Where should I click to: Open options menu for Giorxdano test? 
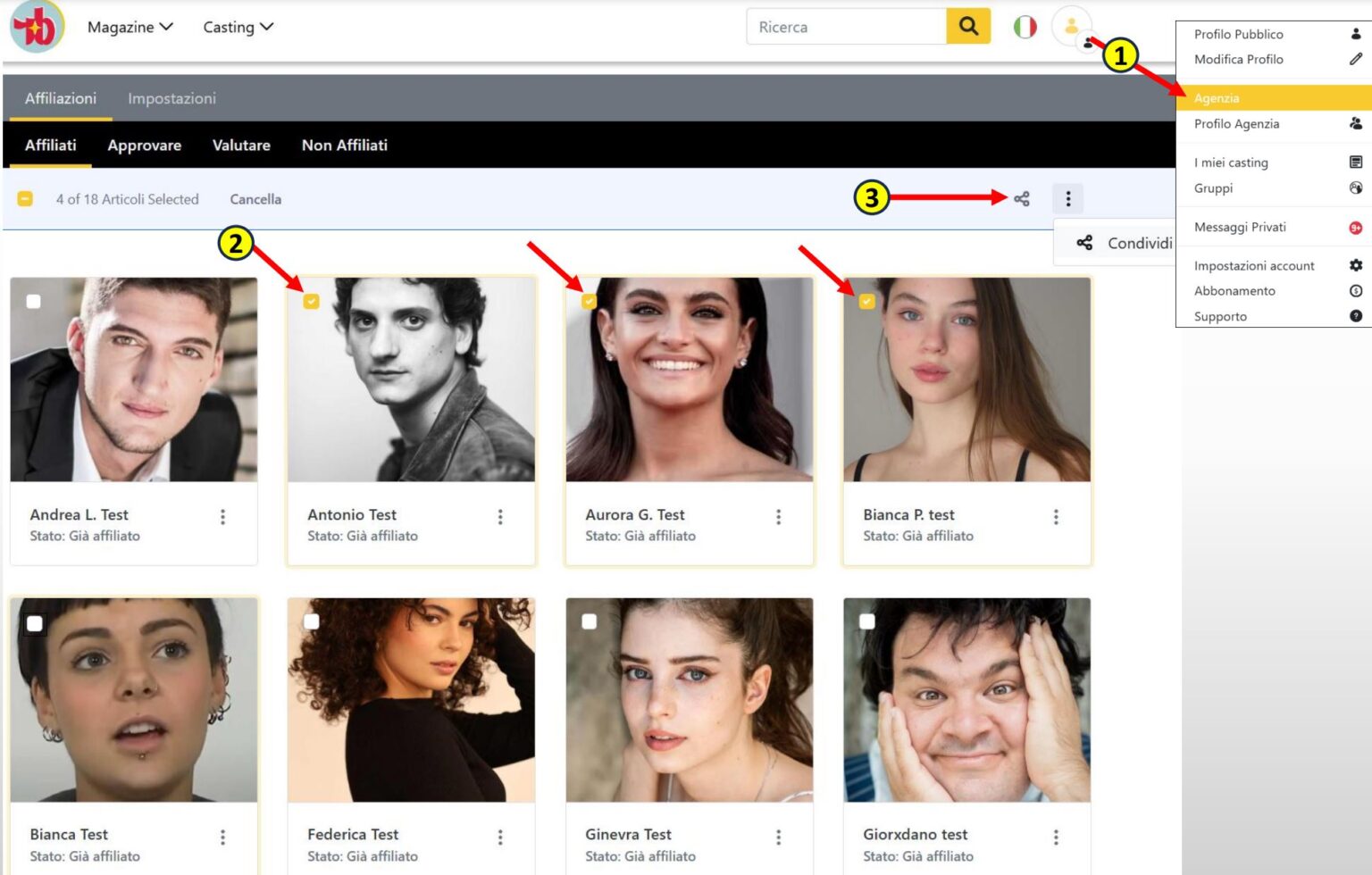[1056, 837]
